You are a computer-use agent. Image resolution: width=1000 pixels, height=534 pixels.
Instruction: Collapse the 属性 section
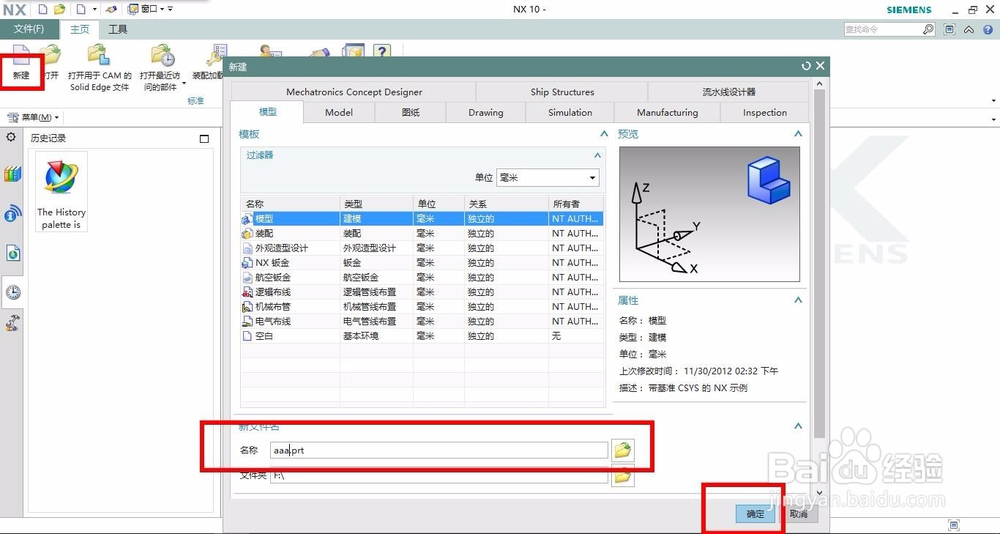coord(797,300)
